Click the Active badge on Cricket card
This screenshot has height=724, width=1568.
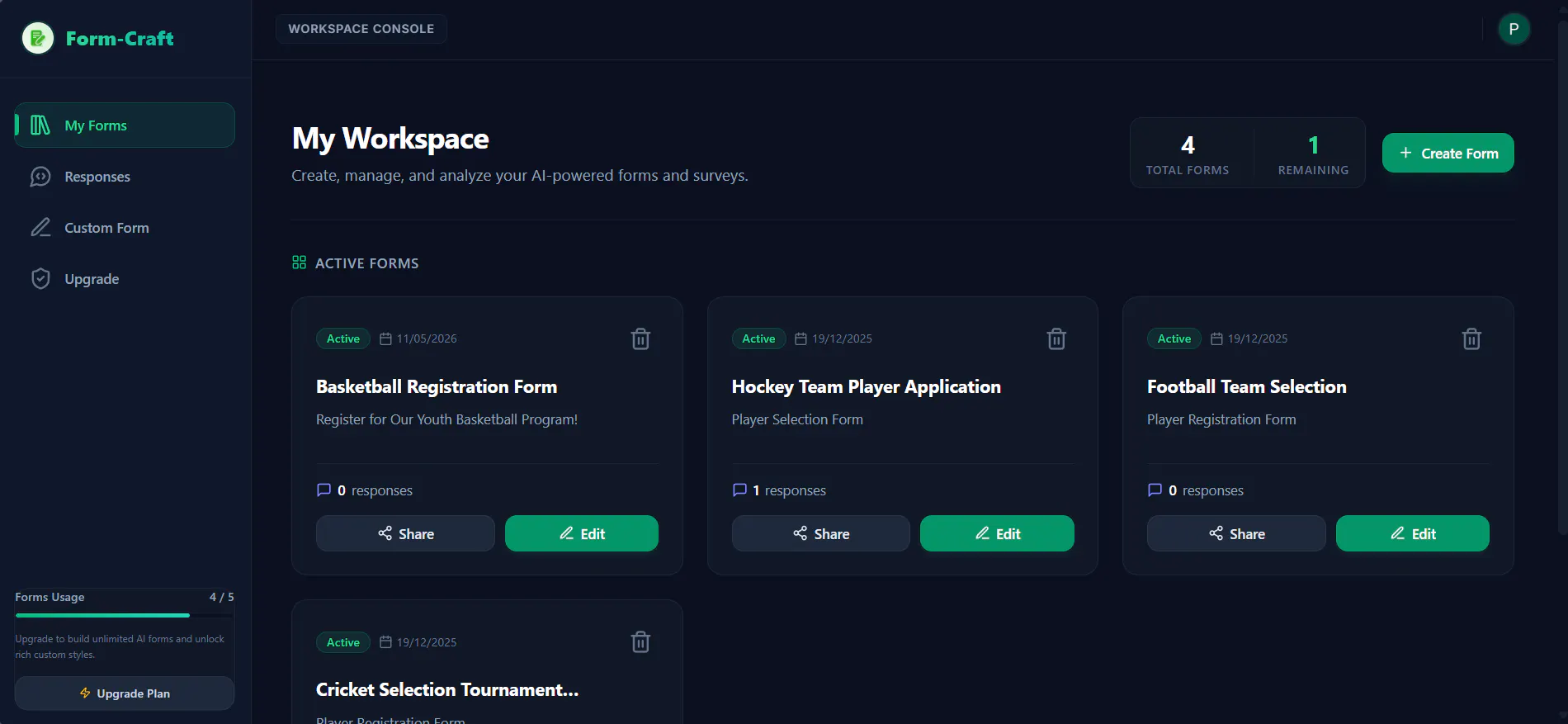[343, 642]
